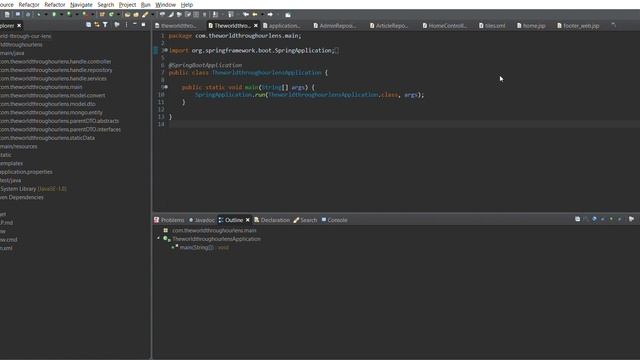Close the Package Explorer view tab
The image size is (640, 360).
click(19, 25)
